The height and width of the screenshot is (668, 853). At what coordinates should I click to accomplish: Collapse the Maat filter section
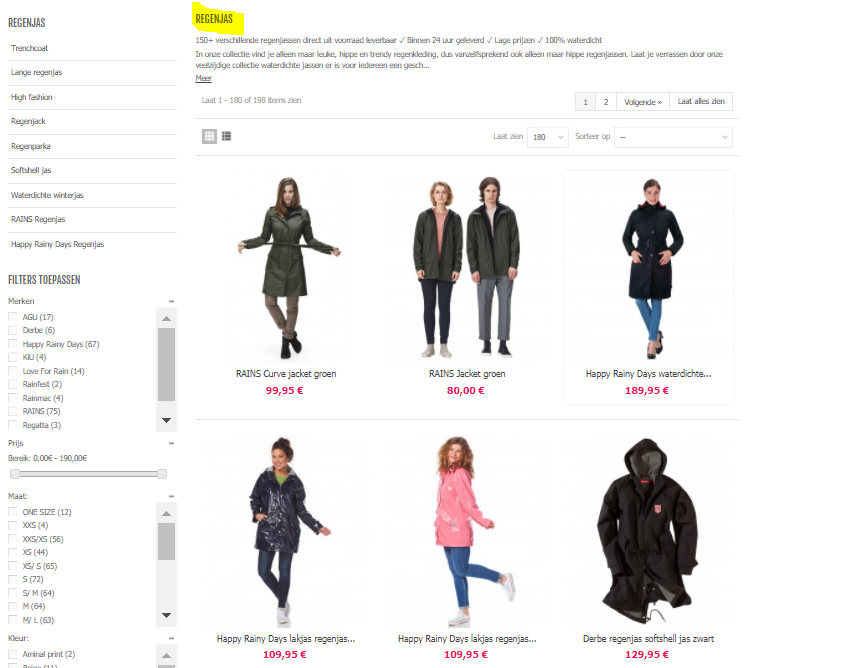pos(171,496)
